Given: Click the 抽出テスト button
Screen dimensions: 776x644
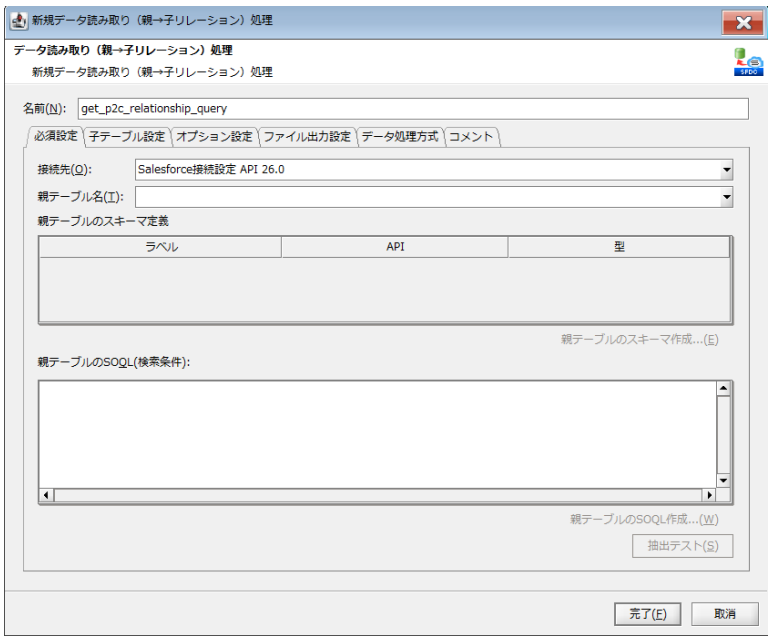Looking at the screenshot, I should pos(682,546).
